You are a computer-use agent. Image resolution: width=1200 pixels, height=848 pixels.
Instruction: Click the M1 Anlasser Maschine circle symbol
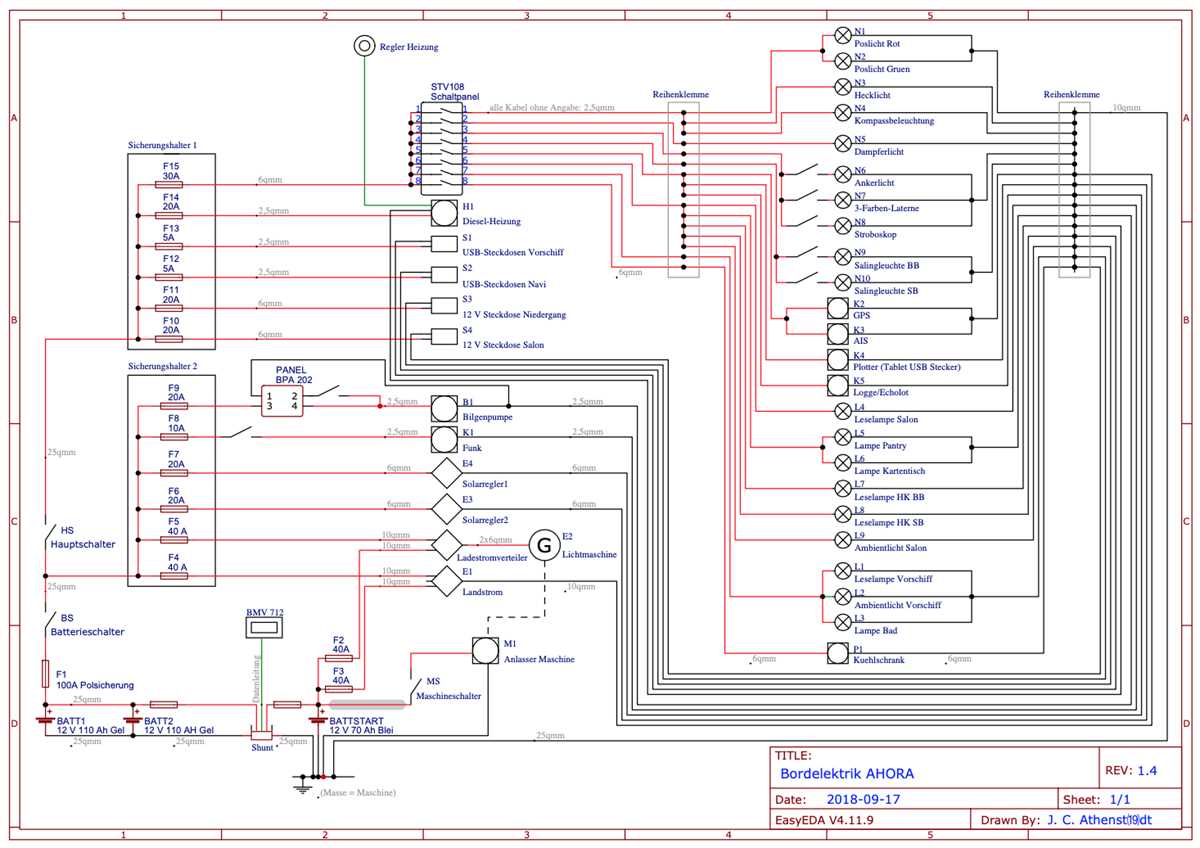[x=485, y=651]
